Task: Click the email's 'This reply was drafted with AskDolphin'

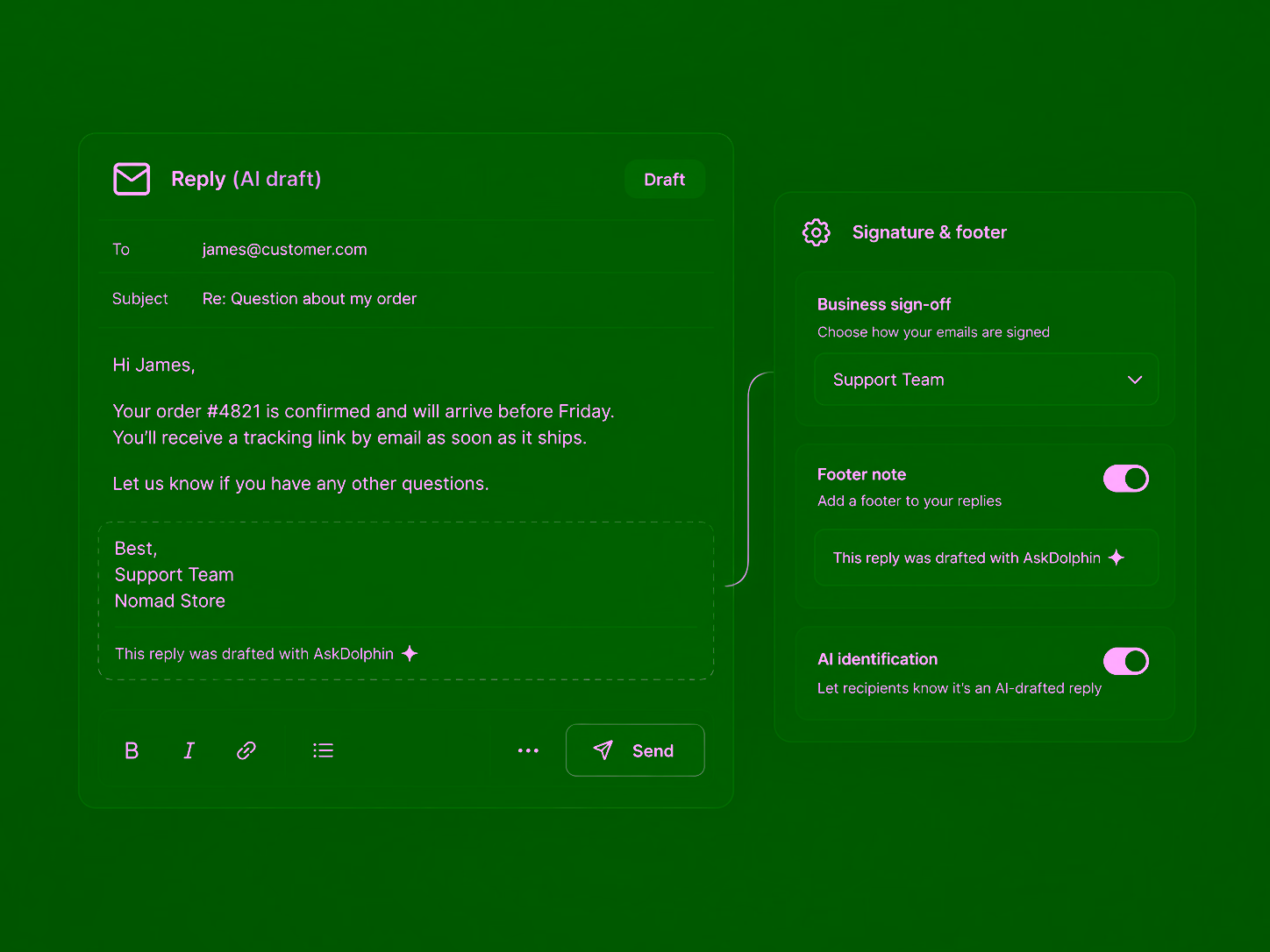Action: 254,654
